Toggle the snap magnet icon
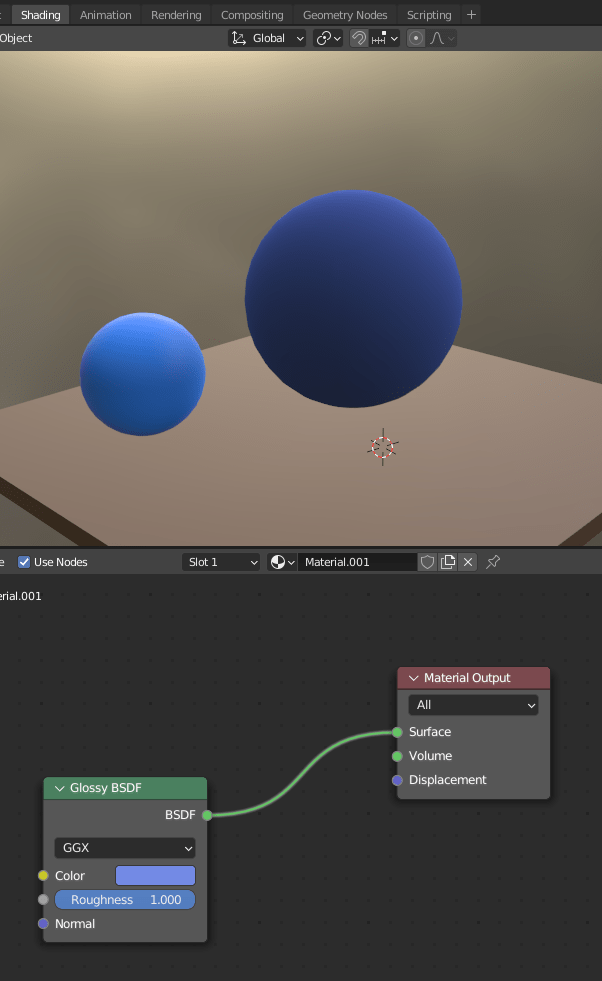 tap(359, 38)
